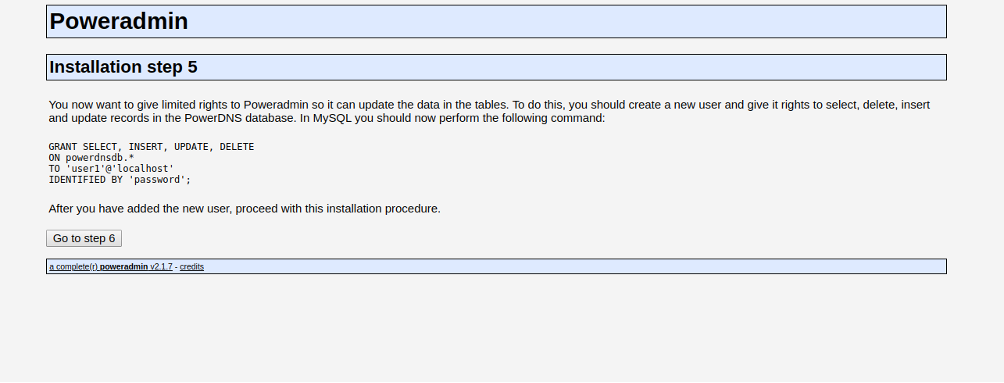This screenshot has height=383, width=1004.
Task: Click the 'After you have added the new user' sentence
Action: point(245,209)
